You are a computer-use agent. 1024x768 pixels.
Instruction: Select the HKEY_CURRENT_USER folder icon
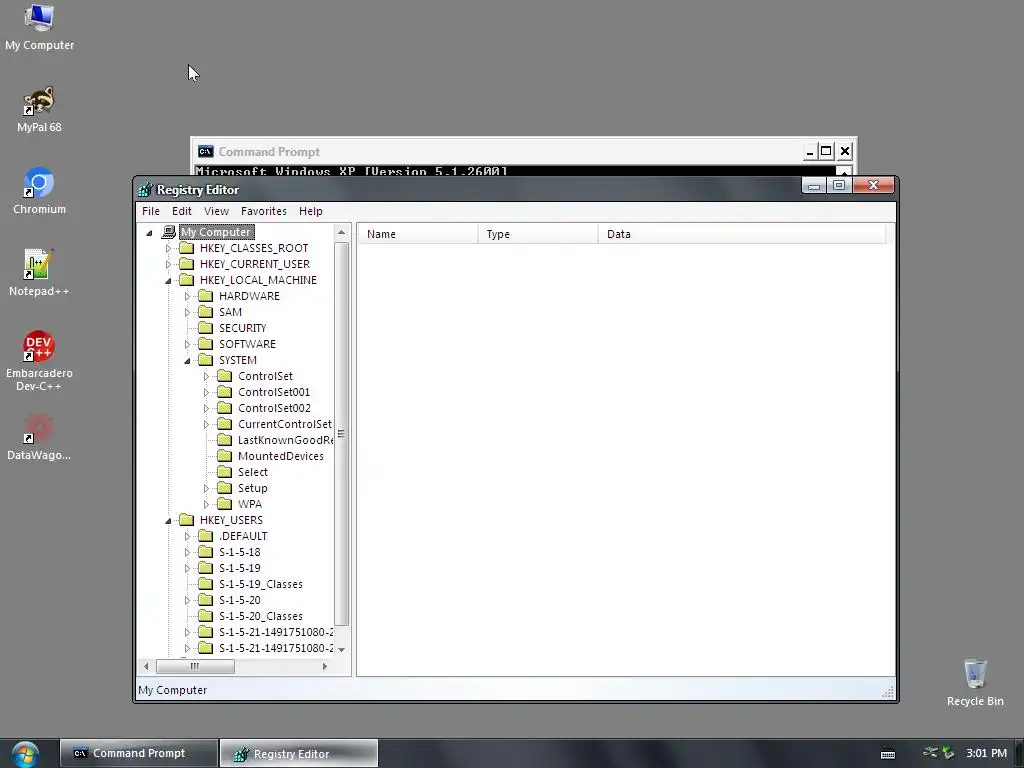[187, 264]
